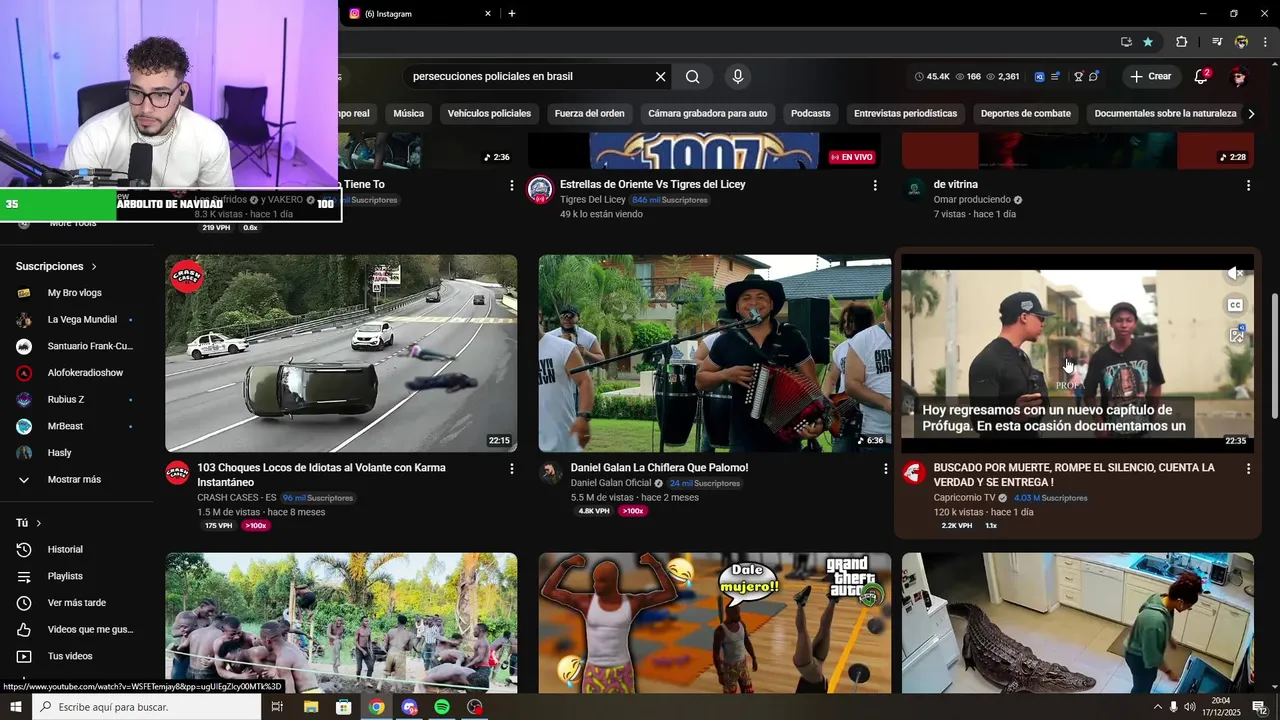Switch to the Instagram browser tab

[x=420, y=14]
